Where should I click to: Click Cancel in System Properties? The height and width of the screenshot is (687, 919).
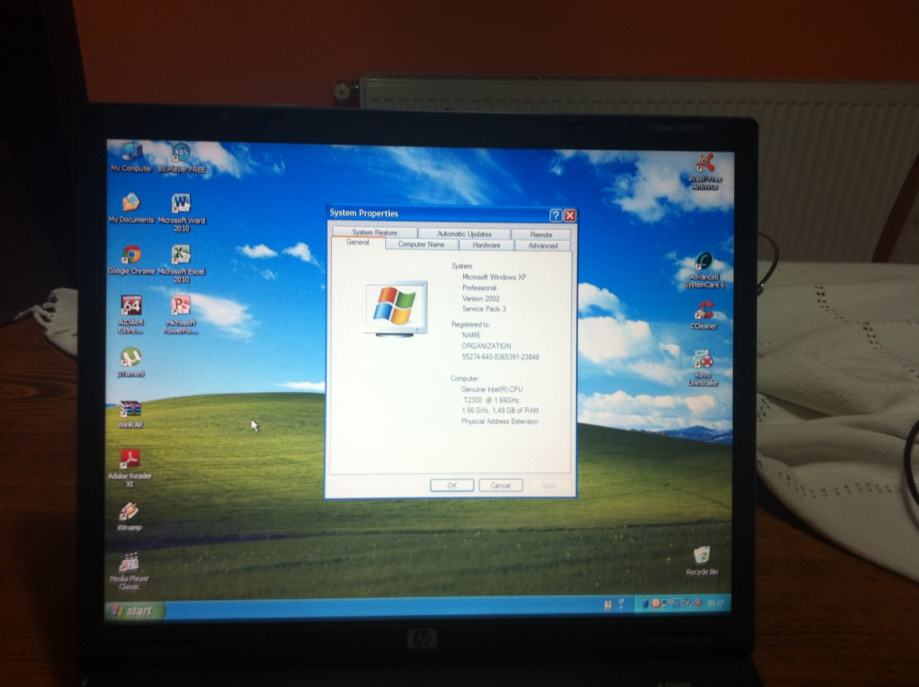pos(501,485)
